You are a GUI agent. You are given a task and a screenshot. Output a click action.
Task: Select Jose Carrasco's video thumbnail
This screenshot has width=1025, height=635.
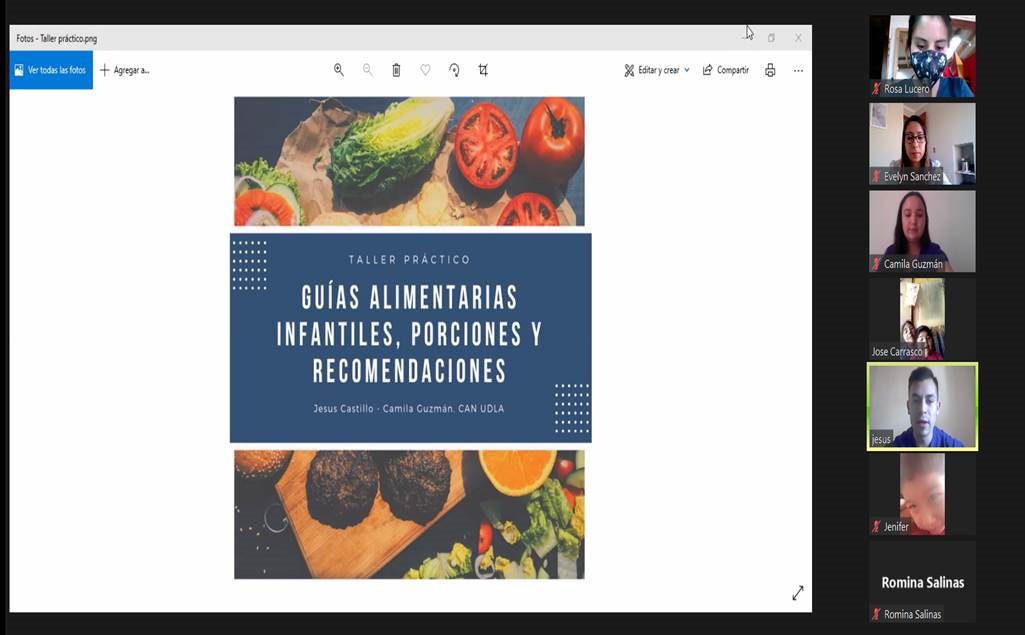(921, 318)
